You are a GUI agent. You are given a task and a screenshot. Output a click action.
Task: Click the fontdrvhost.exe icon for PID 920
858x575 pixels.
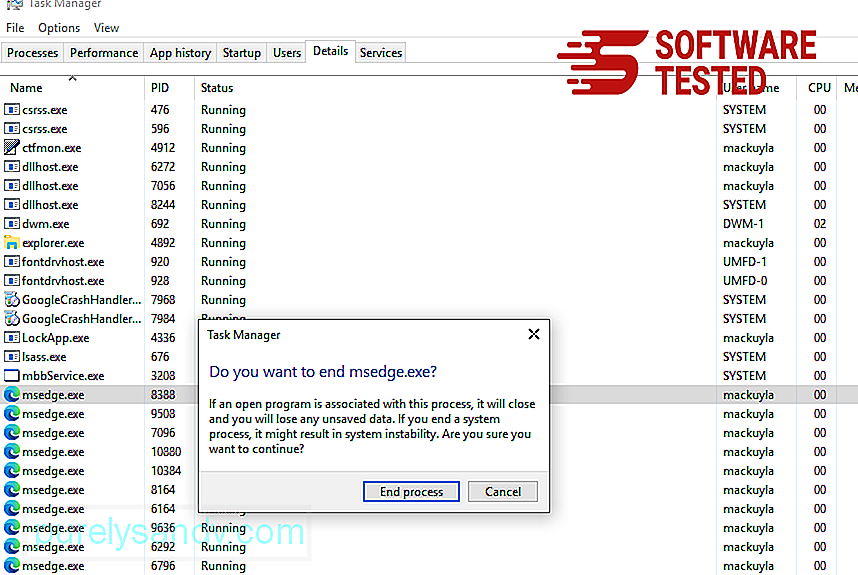pos(11,262)
